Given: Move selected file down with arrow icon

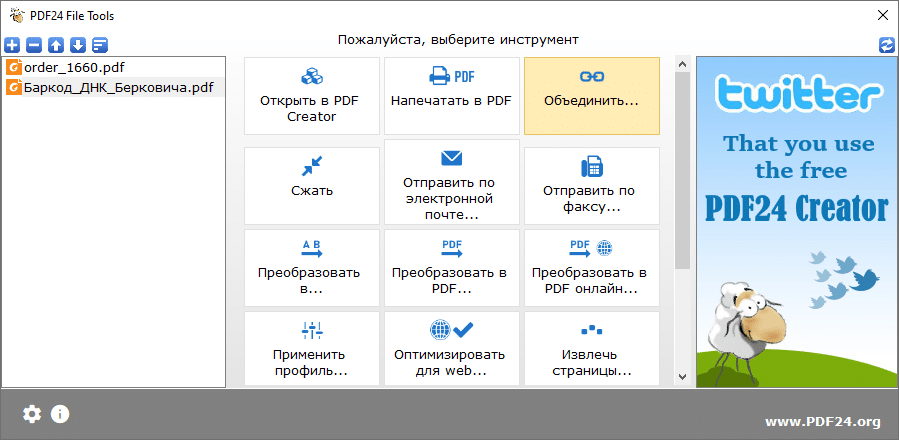Looking at the screenshot, I should [78, 45].
